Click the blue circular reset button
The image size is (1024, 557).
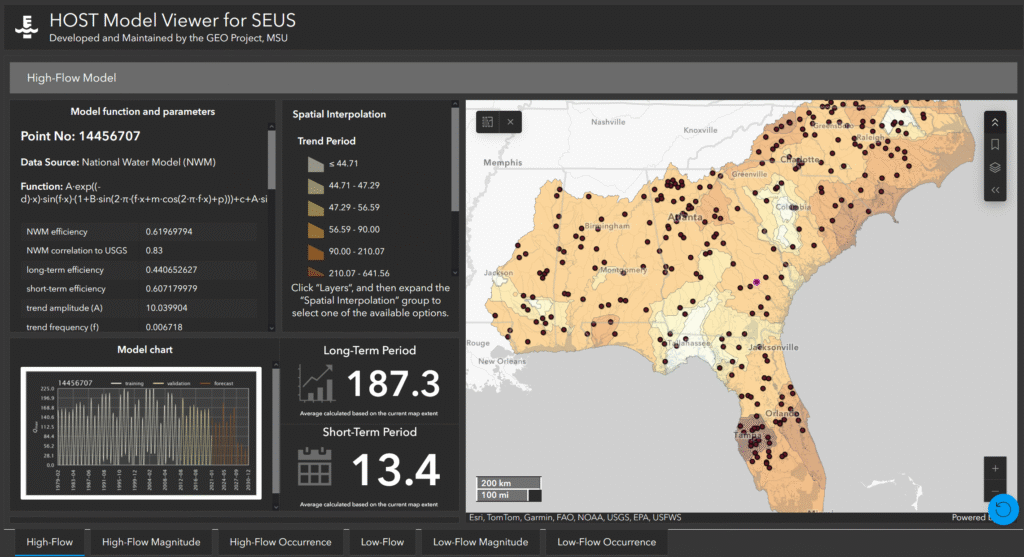click(1003, 509)
